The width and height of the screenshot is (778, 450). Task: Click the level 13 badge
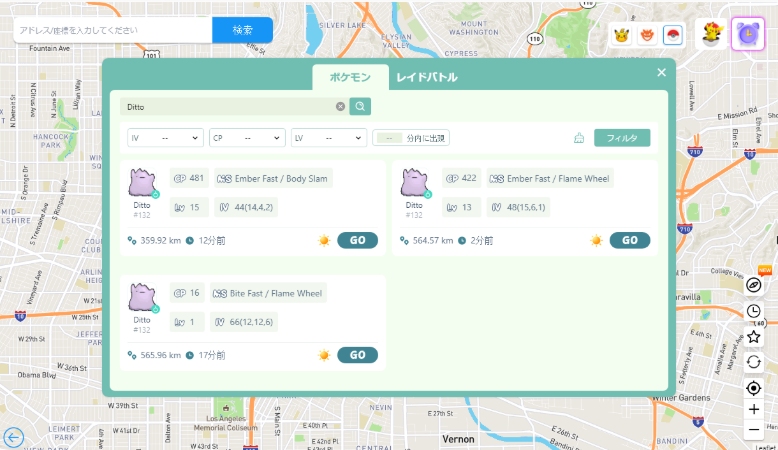[x=461, y=207]
